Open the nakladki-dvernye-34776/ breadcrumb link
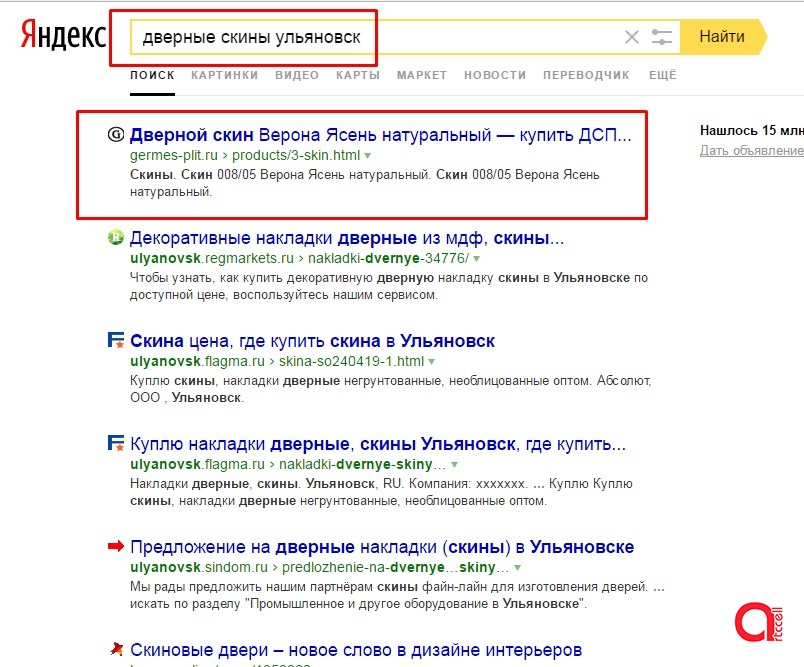This screenshot has height=667, width=804. point(389,258)
